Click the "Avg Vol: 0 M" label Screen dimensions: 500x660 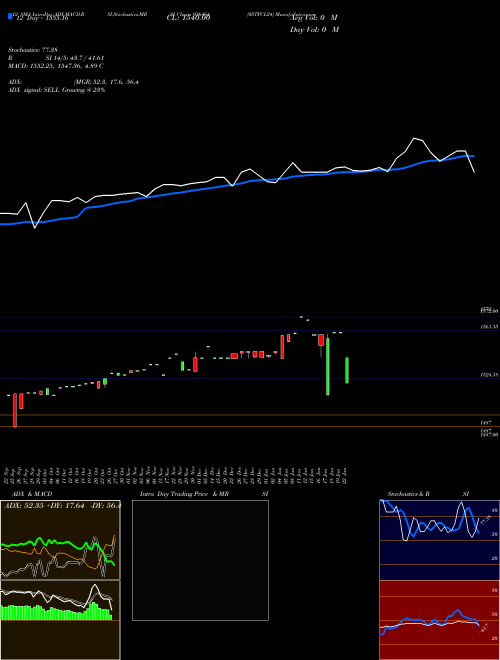click(315, 18)
